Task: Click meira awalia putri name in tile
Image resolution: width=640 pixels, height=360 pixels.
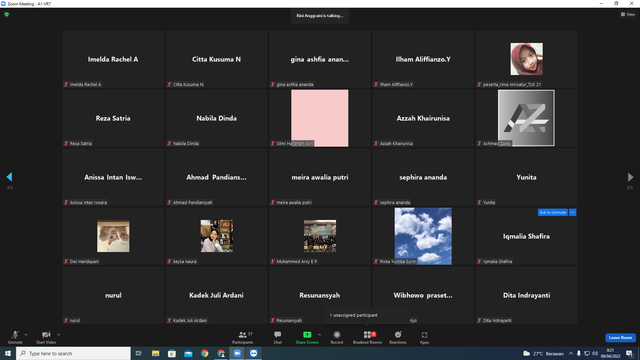Action: (320, 177)
